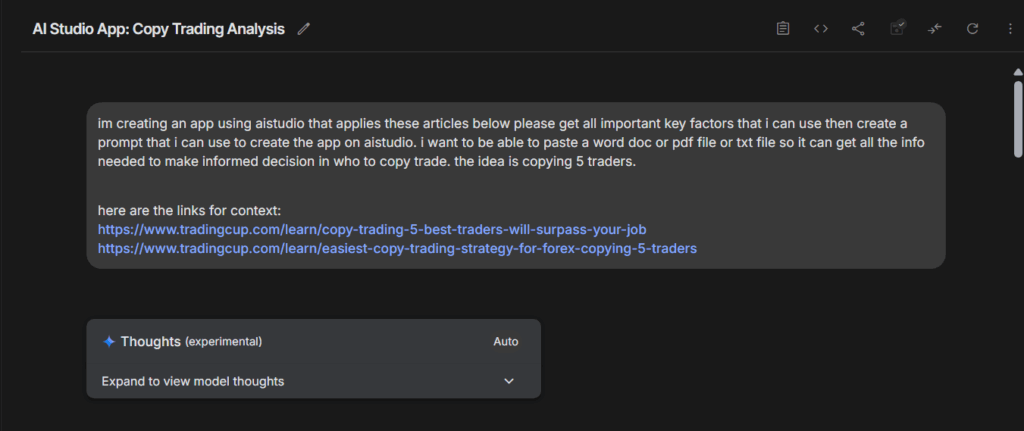Click the blue Thoughts sparkle icon

tap(109, 342)
